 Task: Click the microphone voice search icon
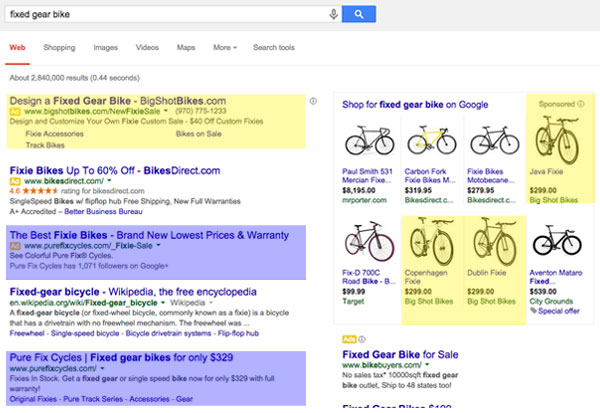[x=333, y=14]
